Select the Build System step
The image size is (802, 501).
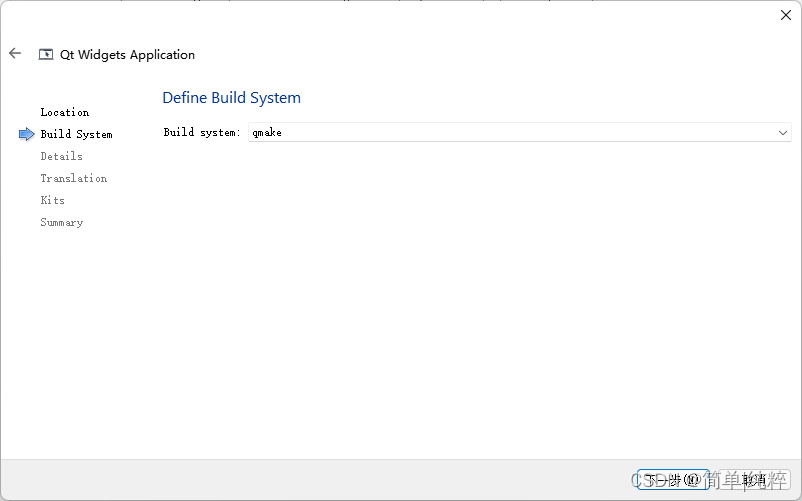point(77,134)
